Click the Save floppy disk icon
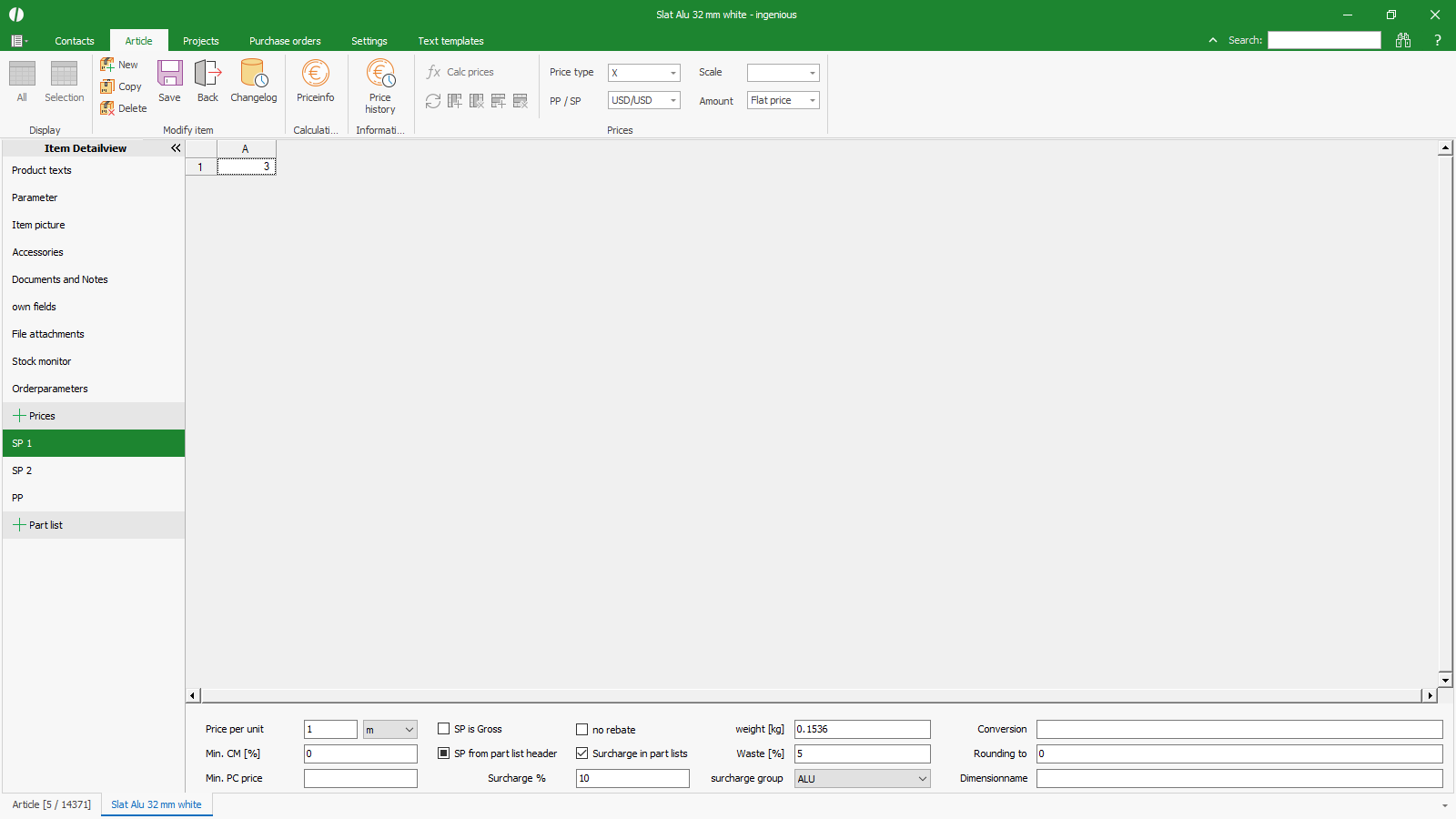 pos(169,74)
